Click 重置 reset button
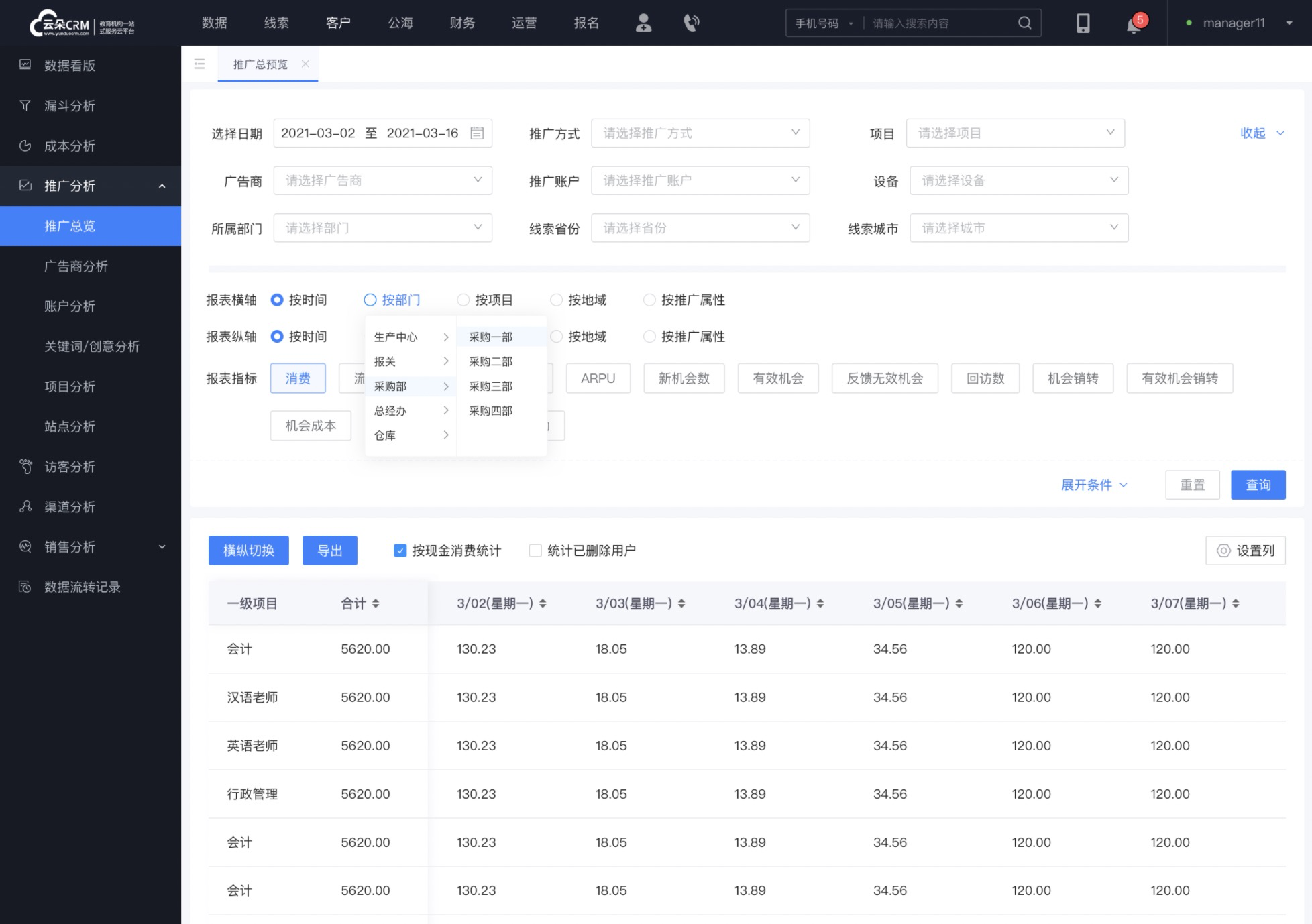1312x924 pixels. 1193,485
